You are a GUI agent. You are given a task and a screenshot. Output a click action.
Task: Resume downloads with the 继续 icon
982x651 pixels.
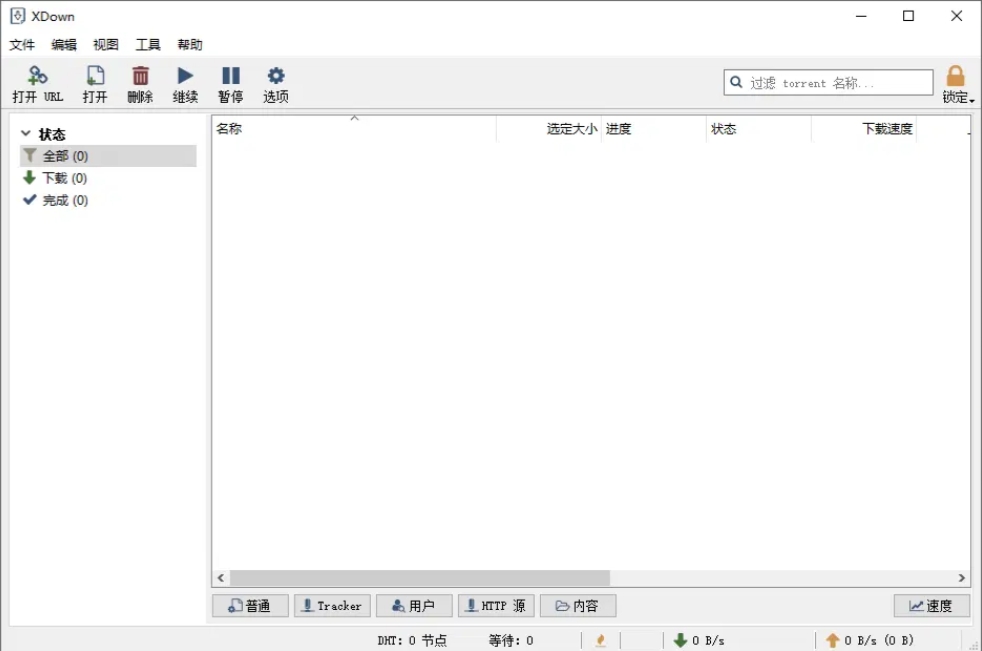(x=185, y=82)
